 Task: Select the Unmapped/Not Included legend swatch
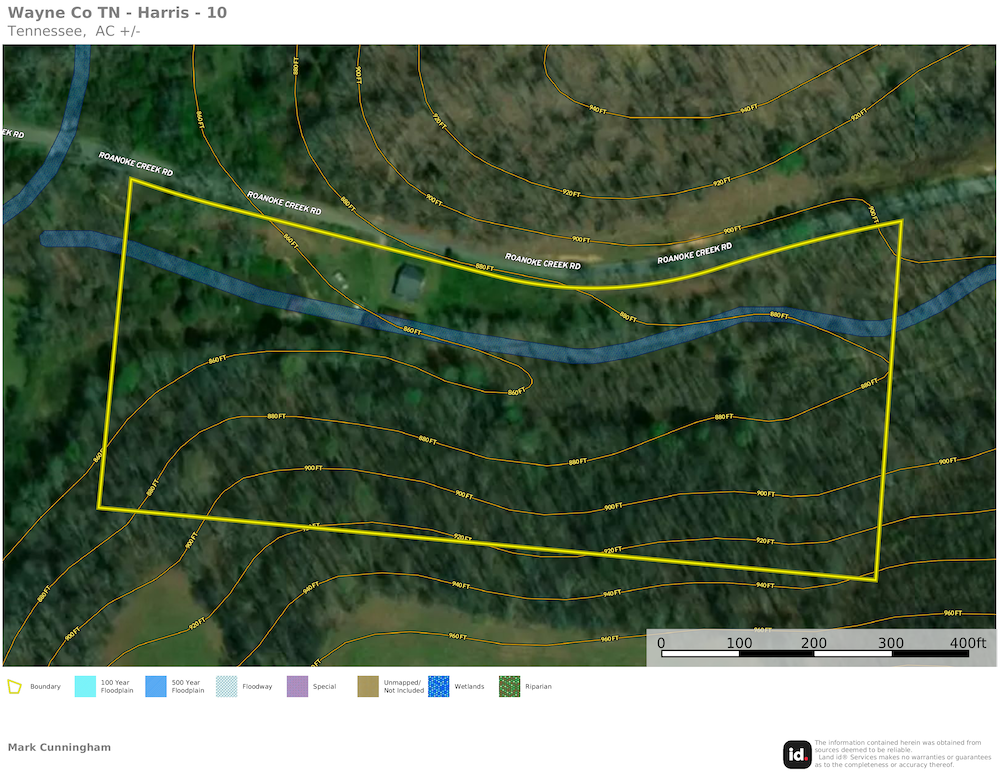tap(368, 687)
